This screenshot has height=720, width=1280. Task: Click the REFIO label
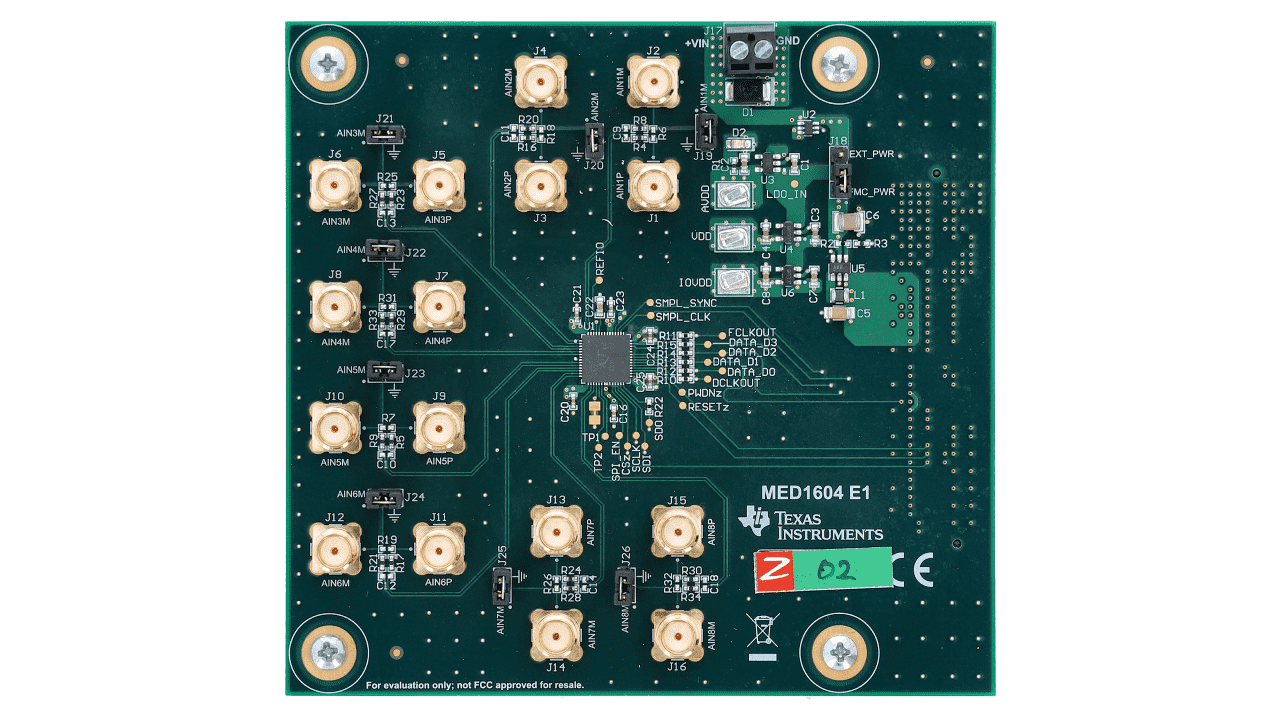[x=600, y=258]
